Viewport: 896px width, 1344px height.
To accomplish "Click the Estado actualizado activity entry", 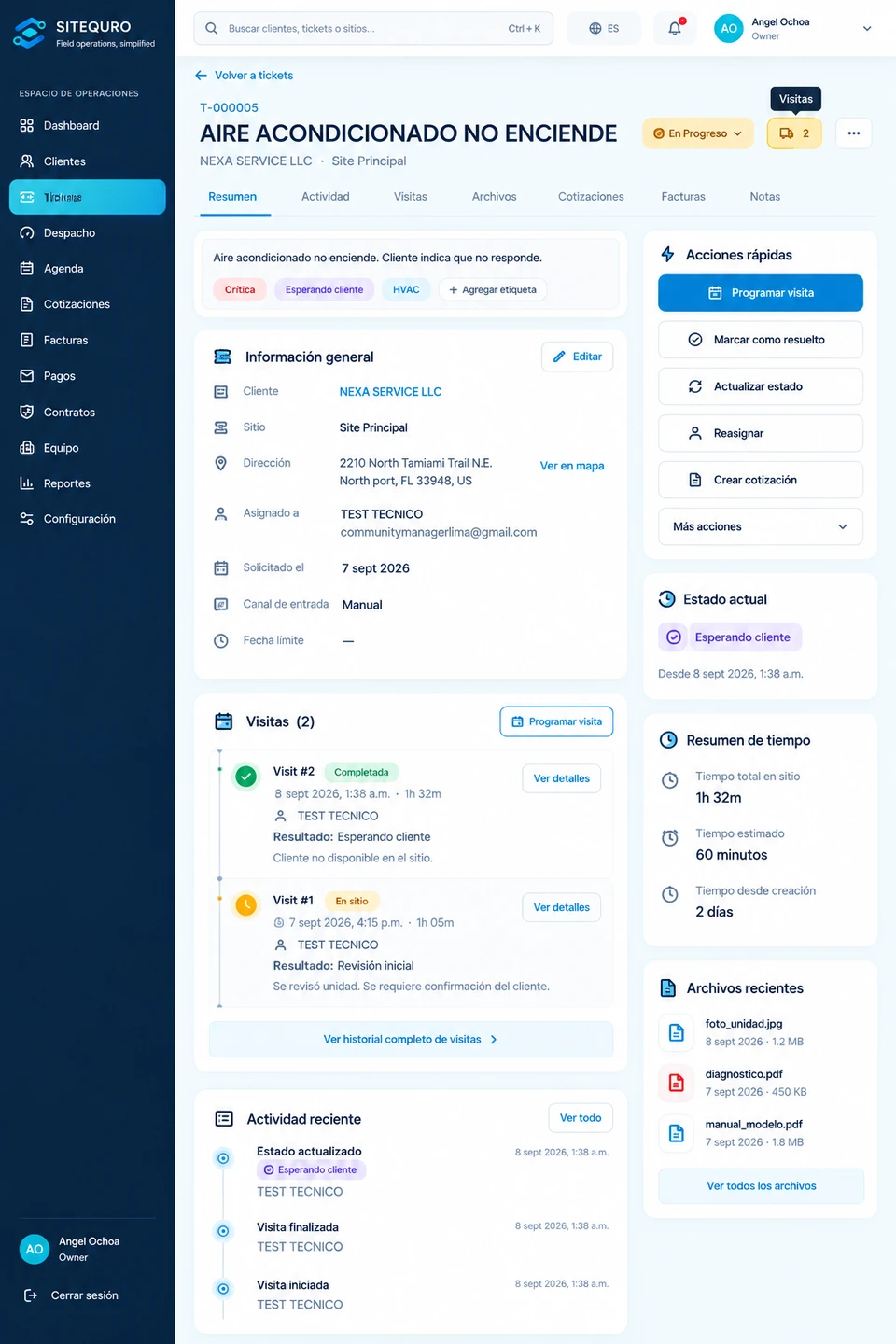I will [309, 1152].
